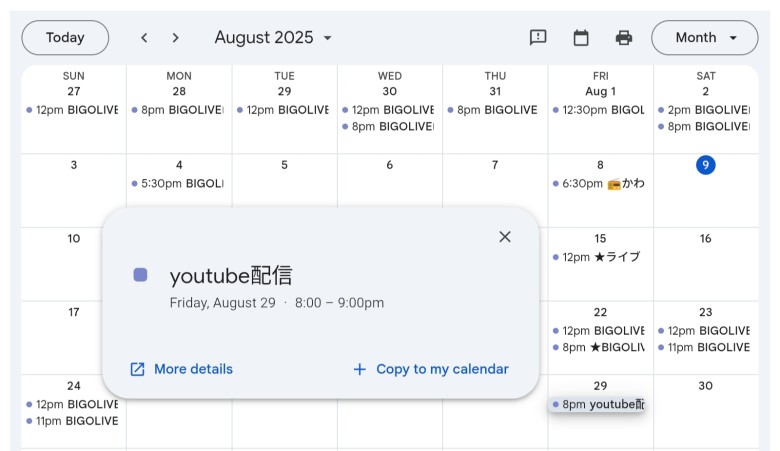Open the feedback icon in toolbar

[538, 38]
